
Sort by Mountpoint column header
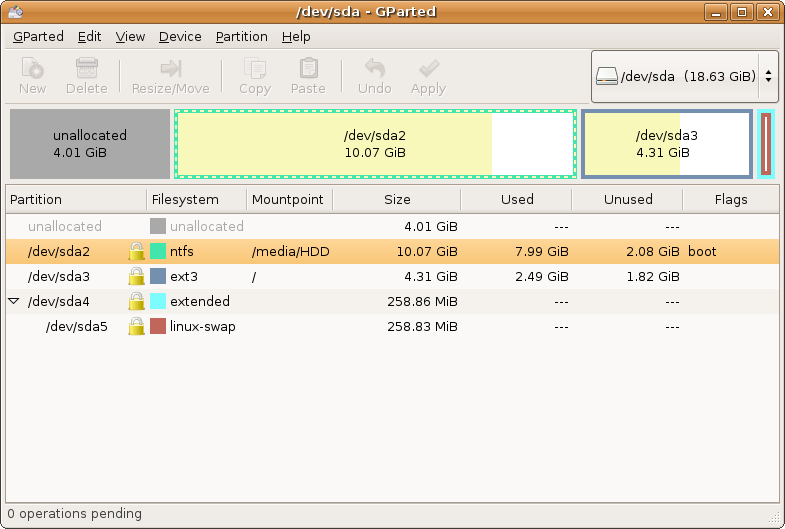(289, 200)
